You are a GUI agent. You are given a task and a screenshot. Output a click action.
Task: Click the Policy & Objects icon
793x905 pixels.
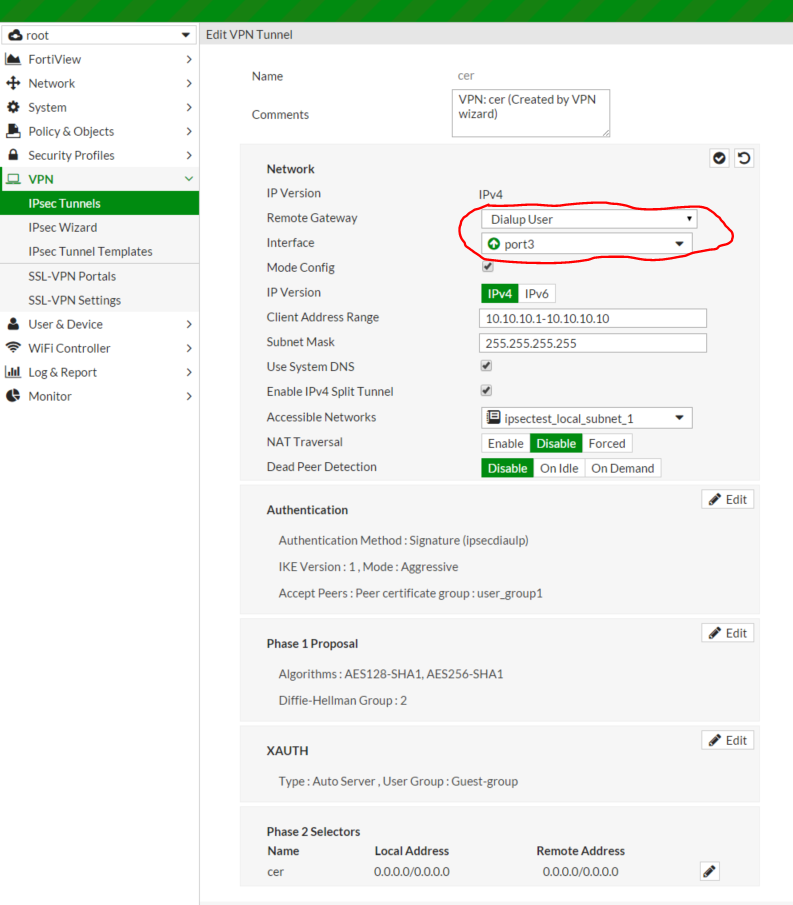pyautogui.click(x=13, y=131)
